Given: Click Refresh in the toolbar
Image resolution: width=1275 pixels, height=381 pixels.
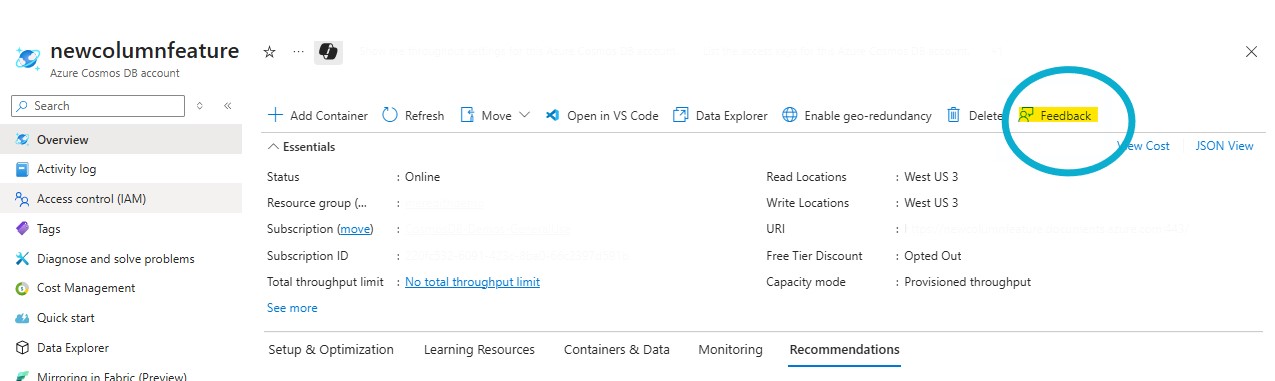Looking at the screenshot, I should pyautogui.click(x=413, y=116).
